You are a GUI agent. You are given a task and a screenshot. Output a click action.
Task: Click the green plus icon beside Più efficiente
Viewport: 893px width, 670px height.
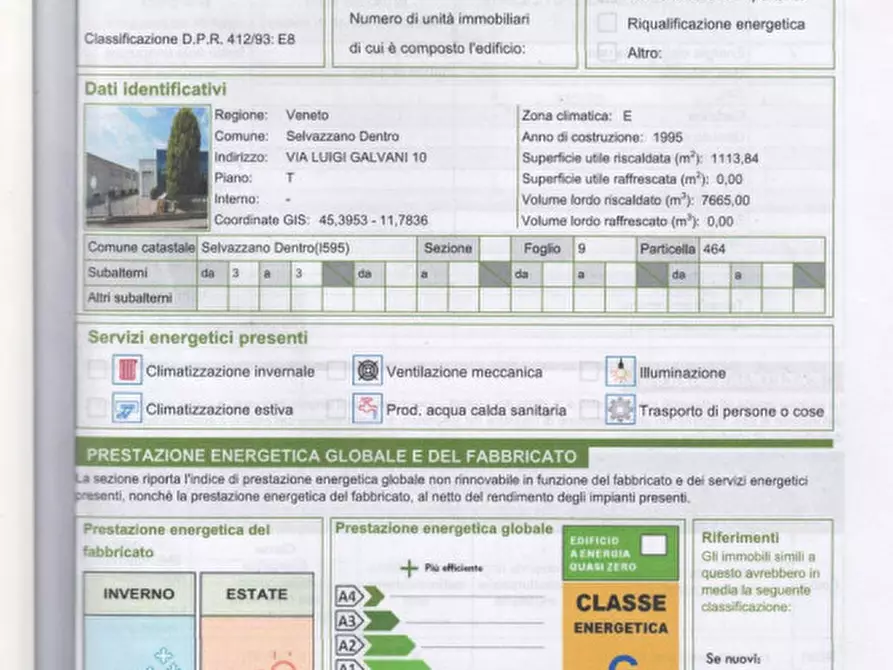[x=408, y=568]
